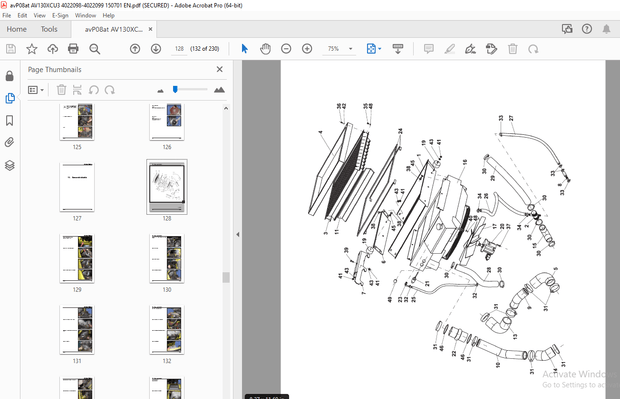The width and height of the screenshot is (620, 399).
Task: Rotate pages clockwise in thumbnails panel
Action: click(110, 90)
